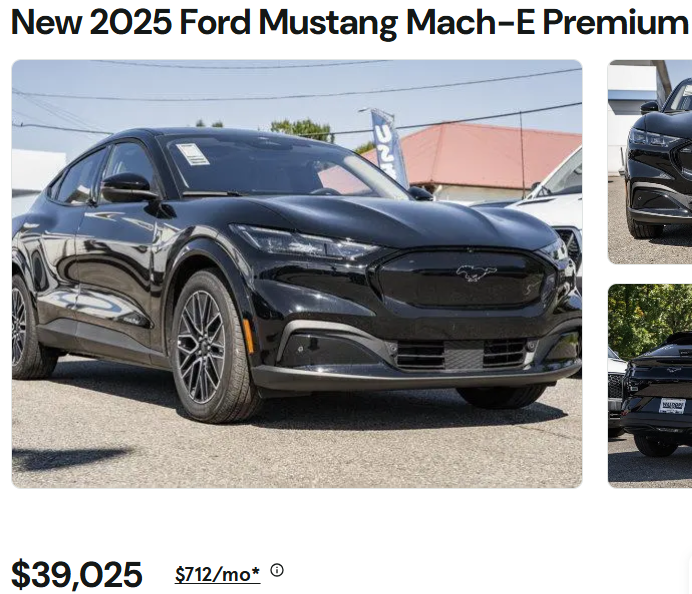This screenshot has width=692, height=594.
Task: Select the top-right front-end thumbnail photo
Action: 650,161
